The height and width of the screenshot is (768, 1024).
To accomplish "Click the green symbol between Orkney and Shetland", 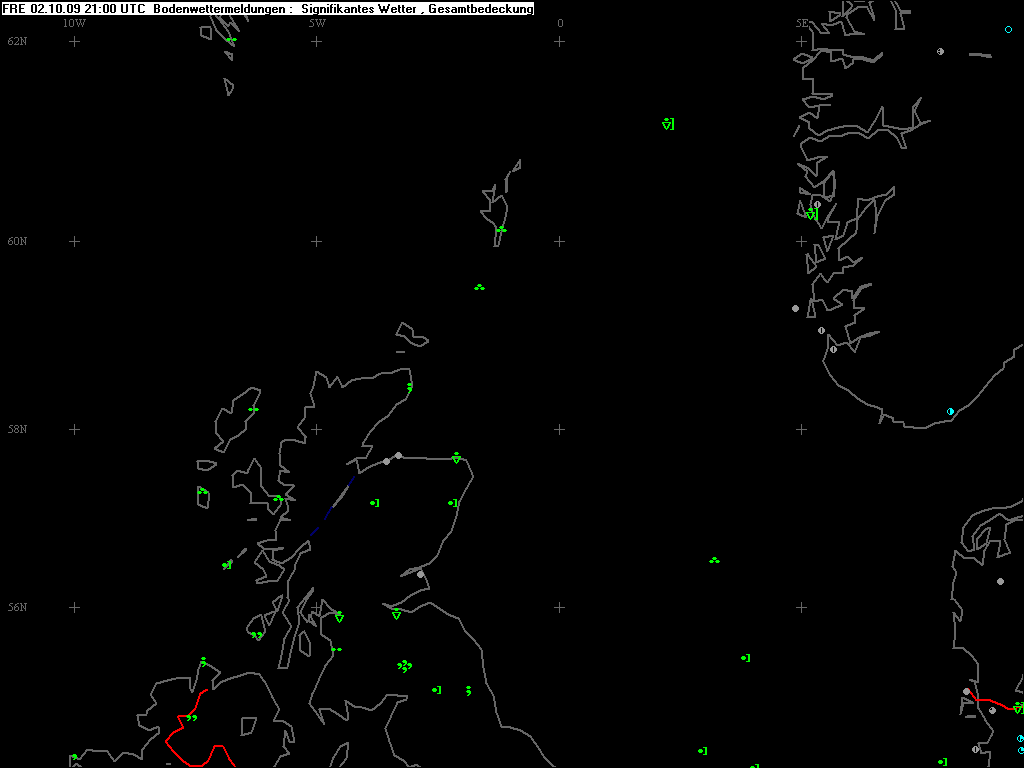I will [479, 288].
